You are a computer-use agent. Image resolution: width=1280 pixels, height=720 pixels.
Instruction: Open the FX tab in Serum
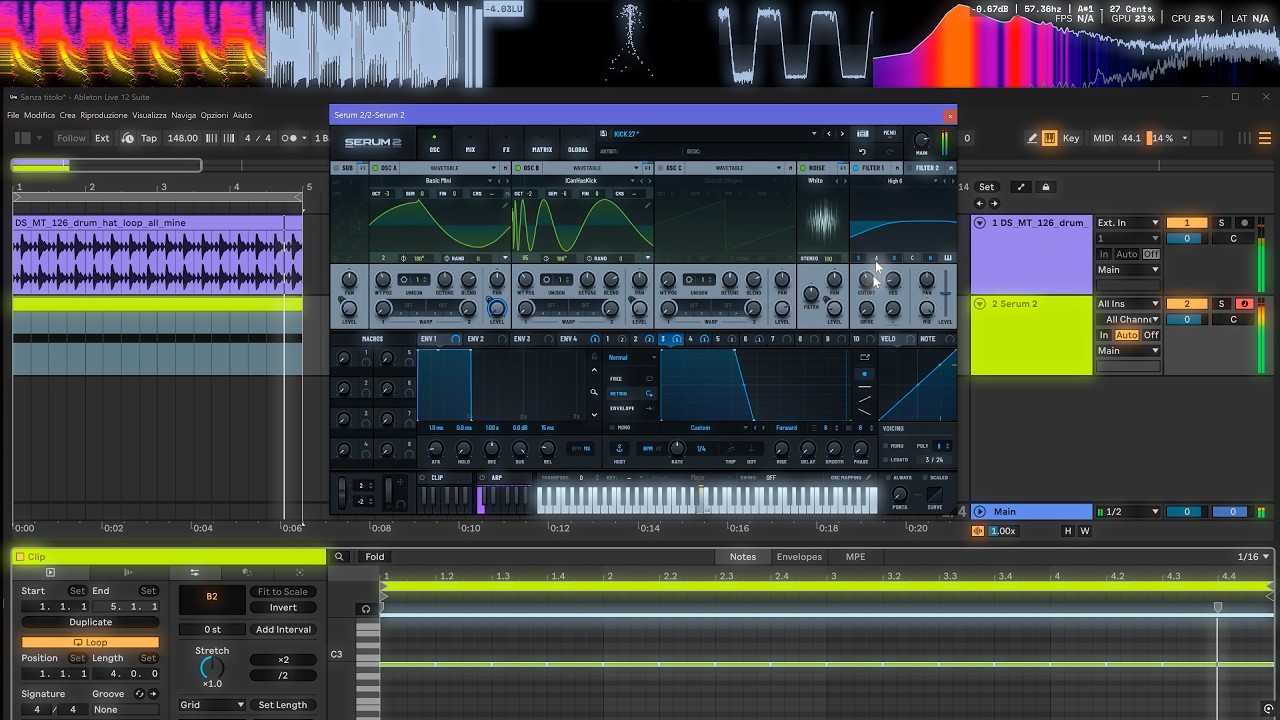[506, 143]
